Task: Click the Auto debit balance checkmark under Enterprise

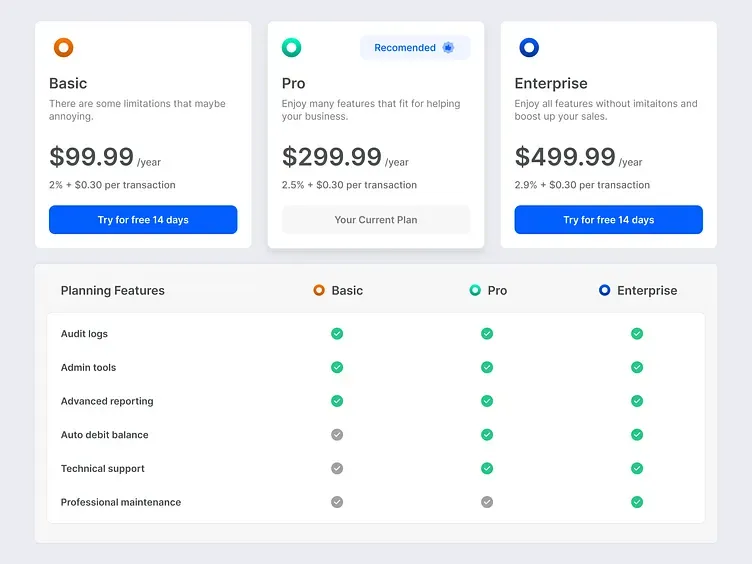Action: click(x=637, y=435)
